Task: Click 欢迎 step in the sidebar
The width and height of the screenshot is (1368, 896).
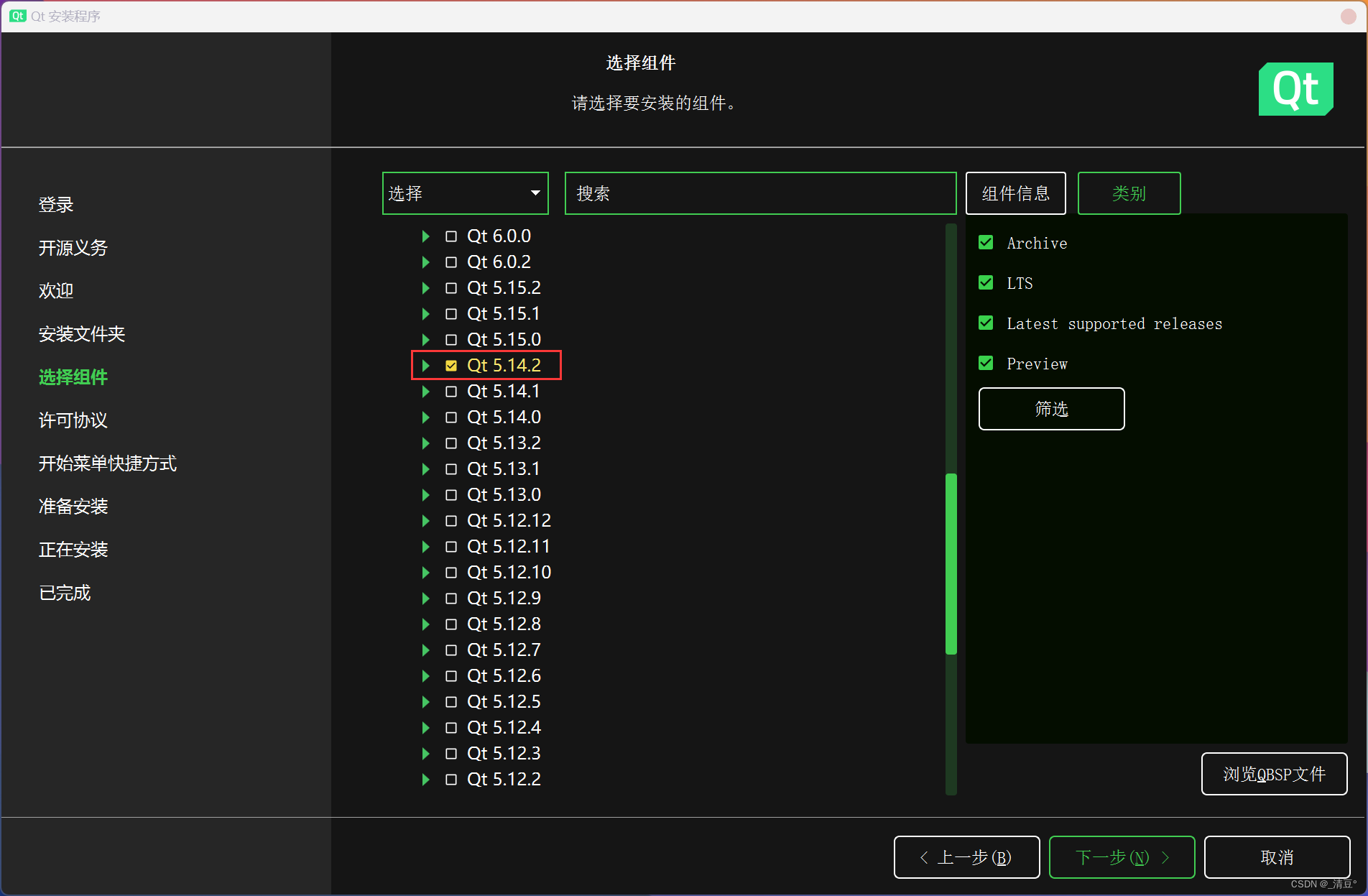Action: [x=56, y=291]
